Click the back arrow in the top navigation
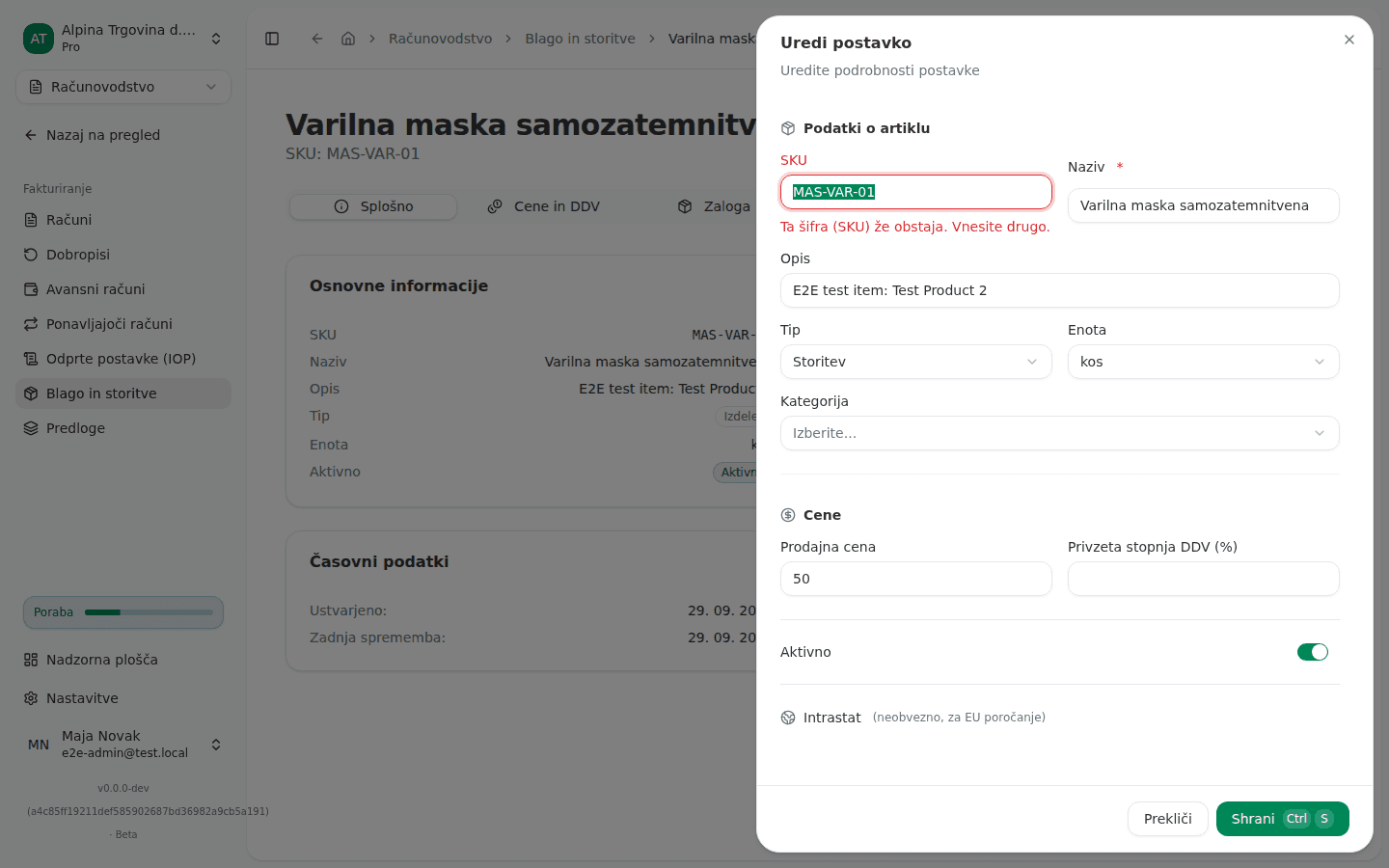The image size is (1389, 868). coord(317,39)
